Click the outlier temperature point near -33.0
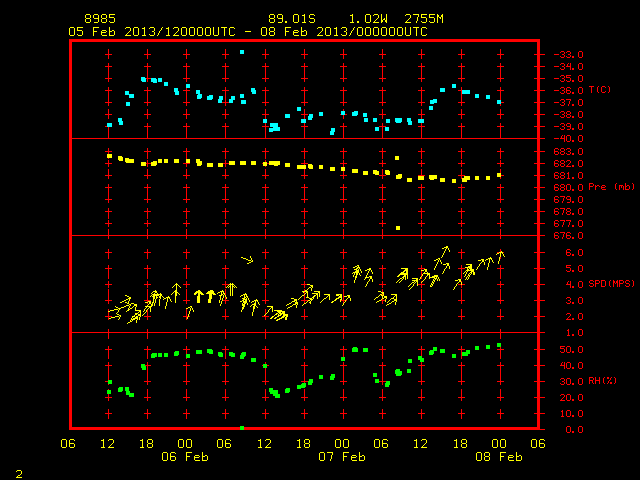This screenshot has height=480, width=640. tap(242, 52)
